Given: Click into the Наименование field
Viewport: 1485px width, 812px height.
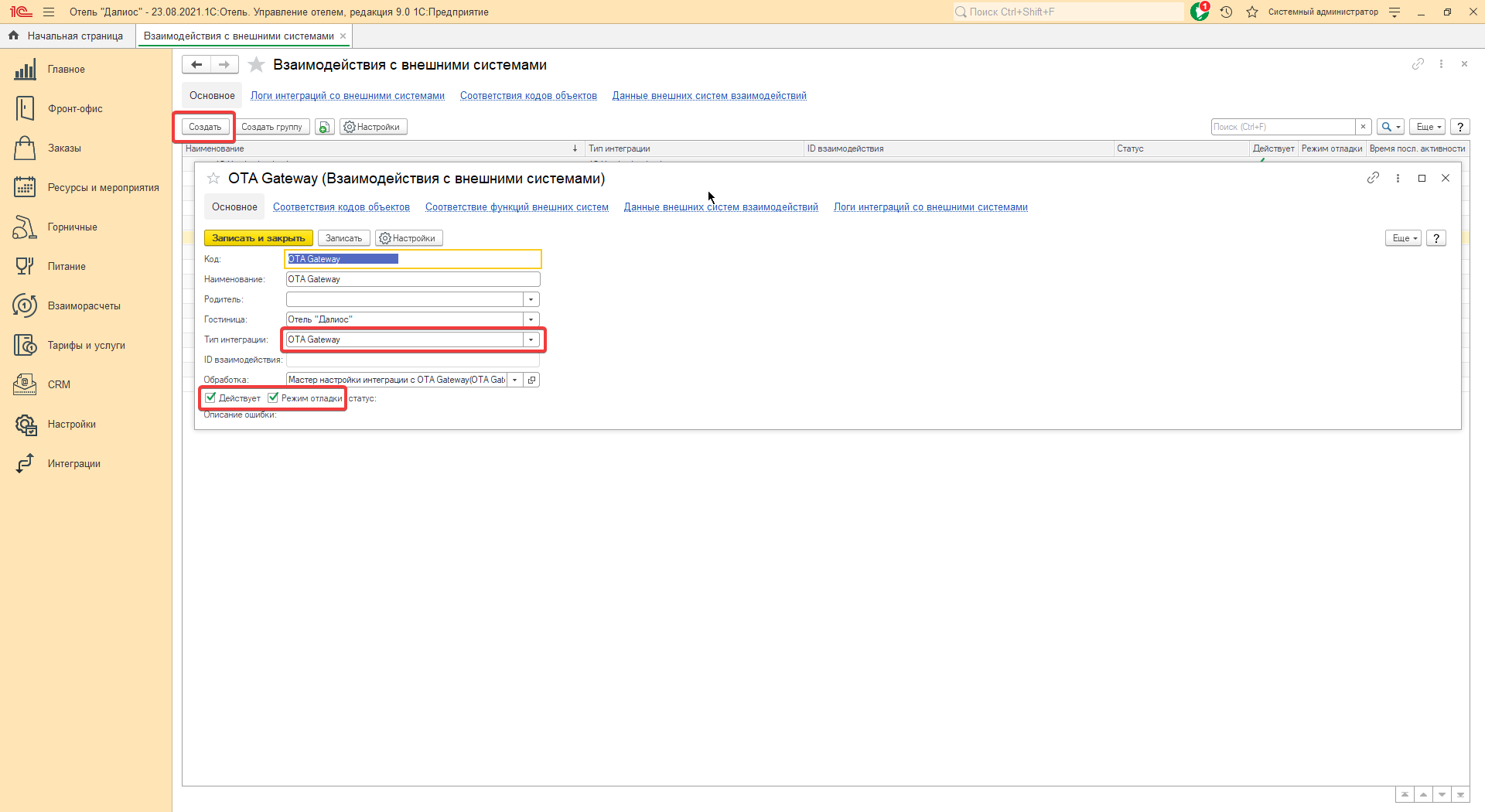Looking at the screenshot, I should pos(413,279).
